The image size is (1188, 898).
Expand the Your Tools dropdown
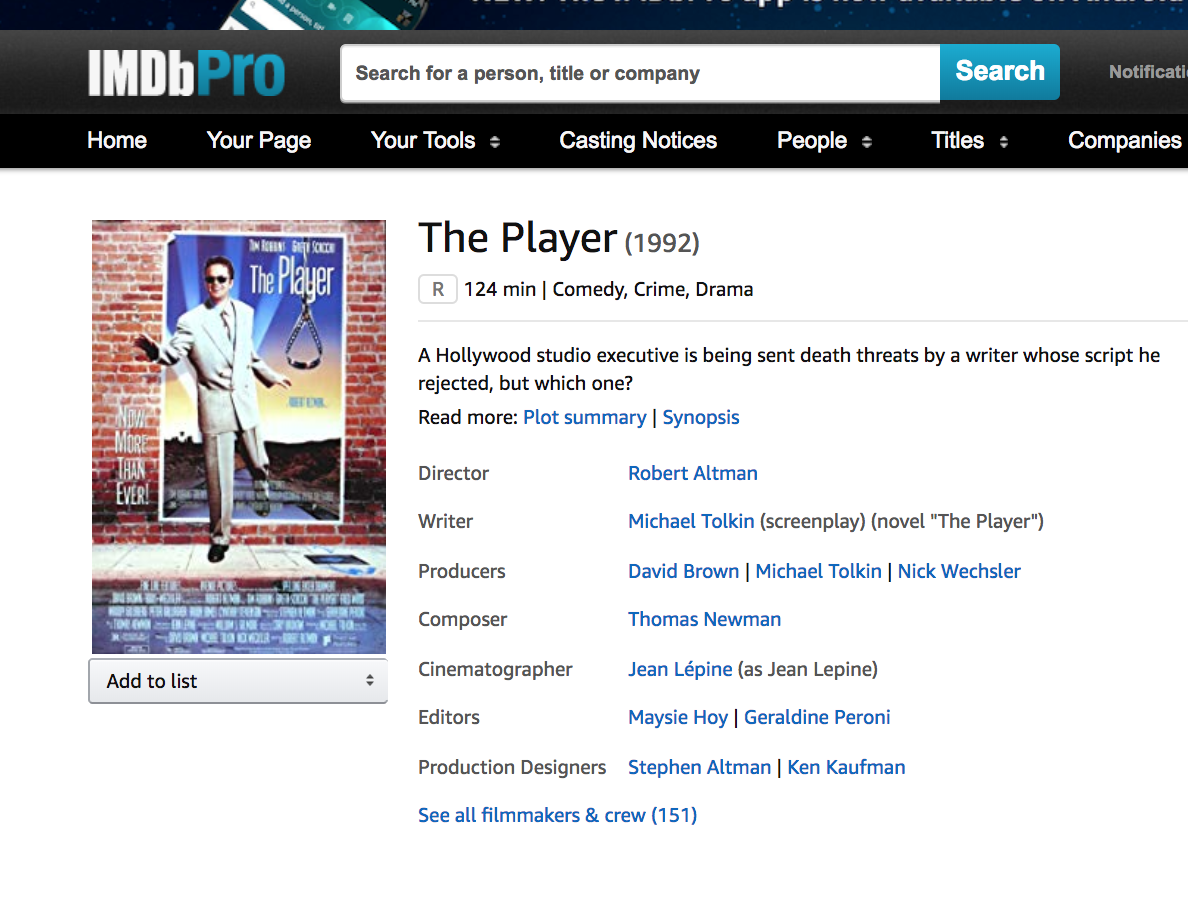tap(435, 140)
